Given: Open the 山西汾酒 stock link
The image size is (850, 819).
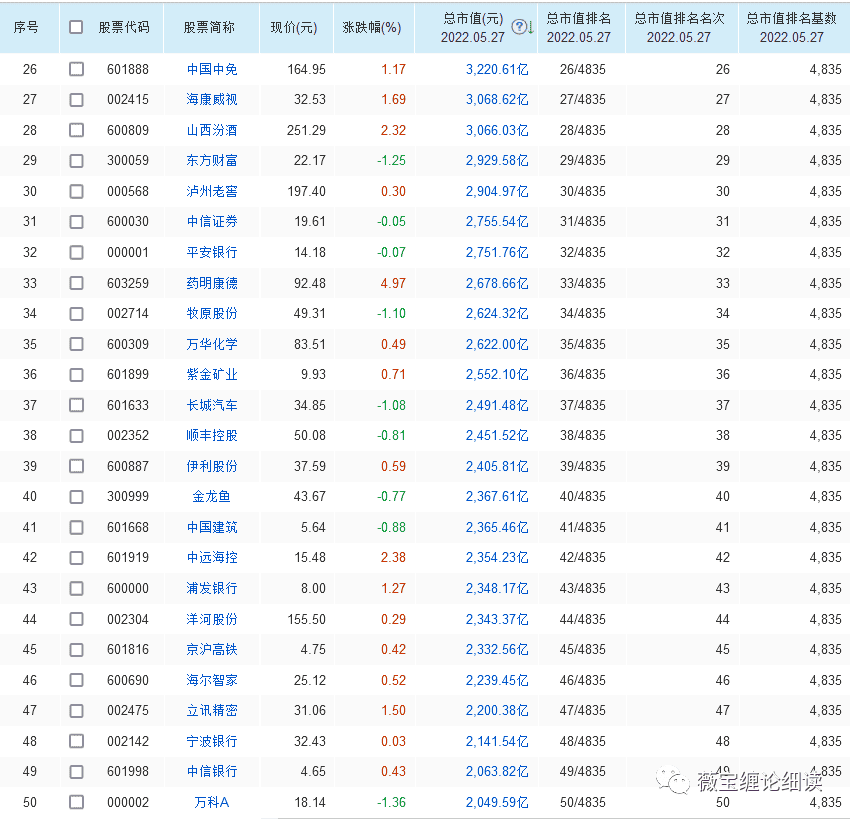Looking at the screenshot, I should coord(212,130).
